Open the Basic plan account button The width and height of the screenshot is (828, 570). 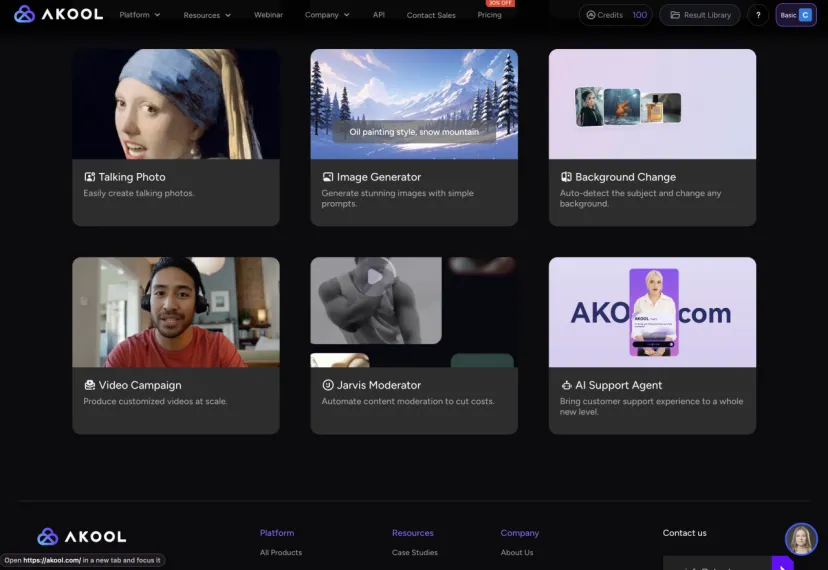tap(796, 15)
